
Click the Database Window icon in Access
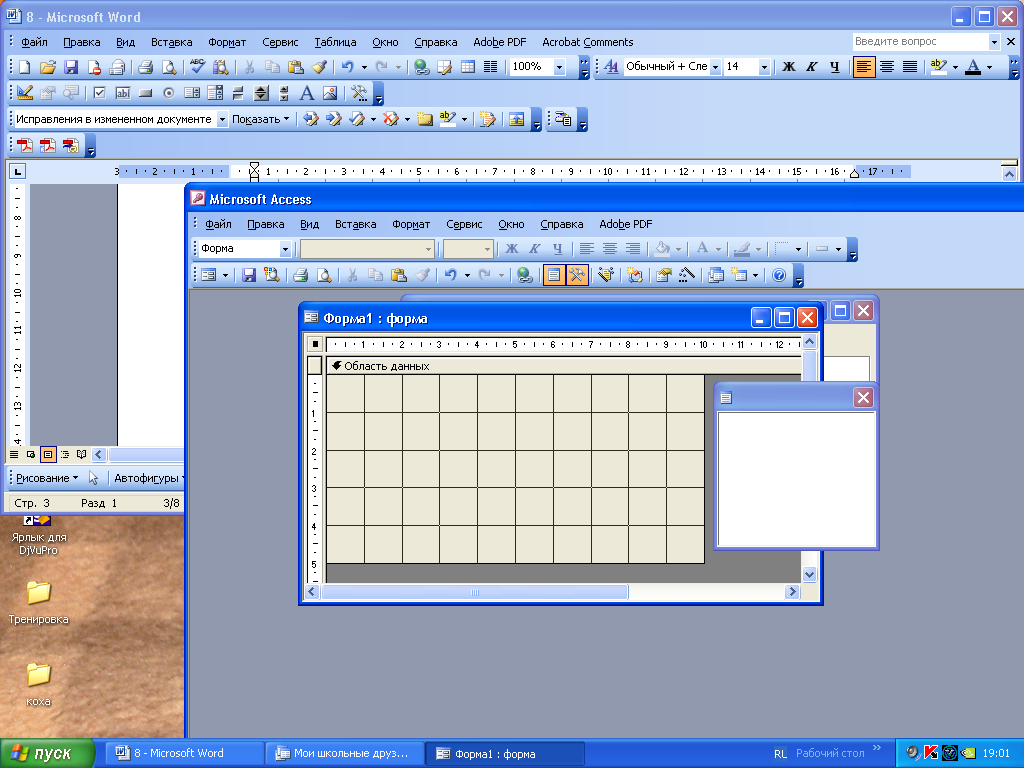pos(716,275)
